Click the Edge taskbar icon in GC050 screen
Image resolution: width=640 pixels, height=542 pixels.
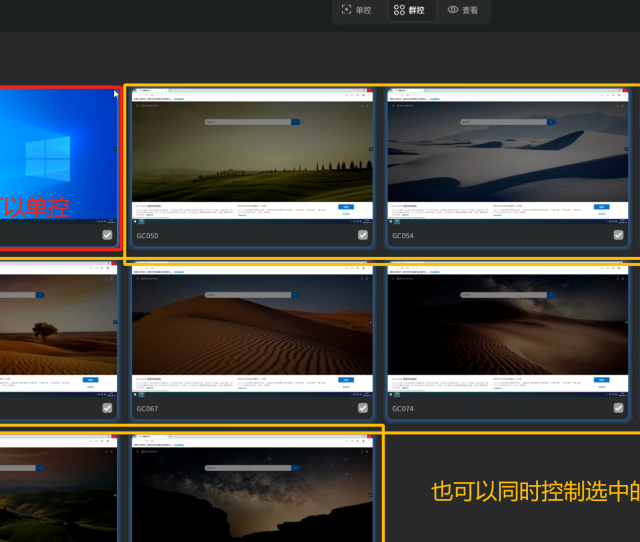142,222
